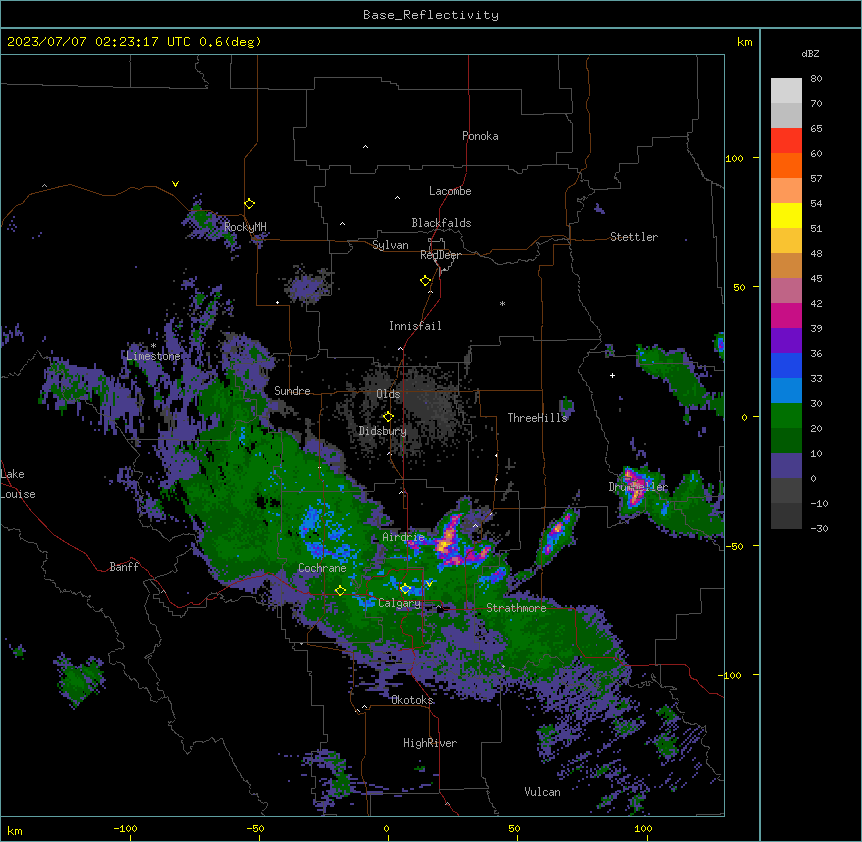Click the Blackfalds town label
This screenshot has width=862, height=842.
point(441,223)
